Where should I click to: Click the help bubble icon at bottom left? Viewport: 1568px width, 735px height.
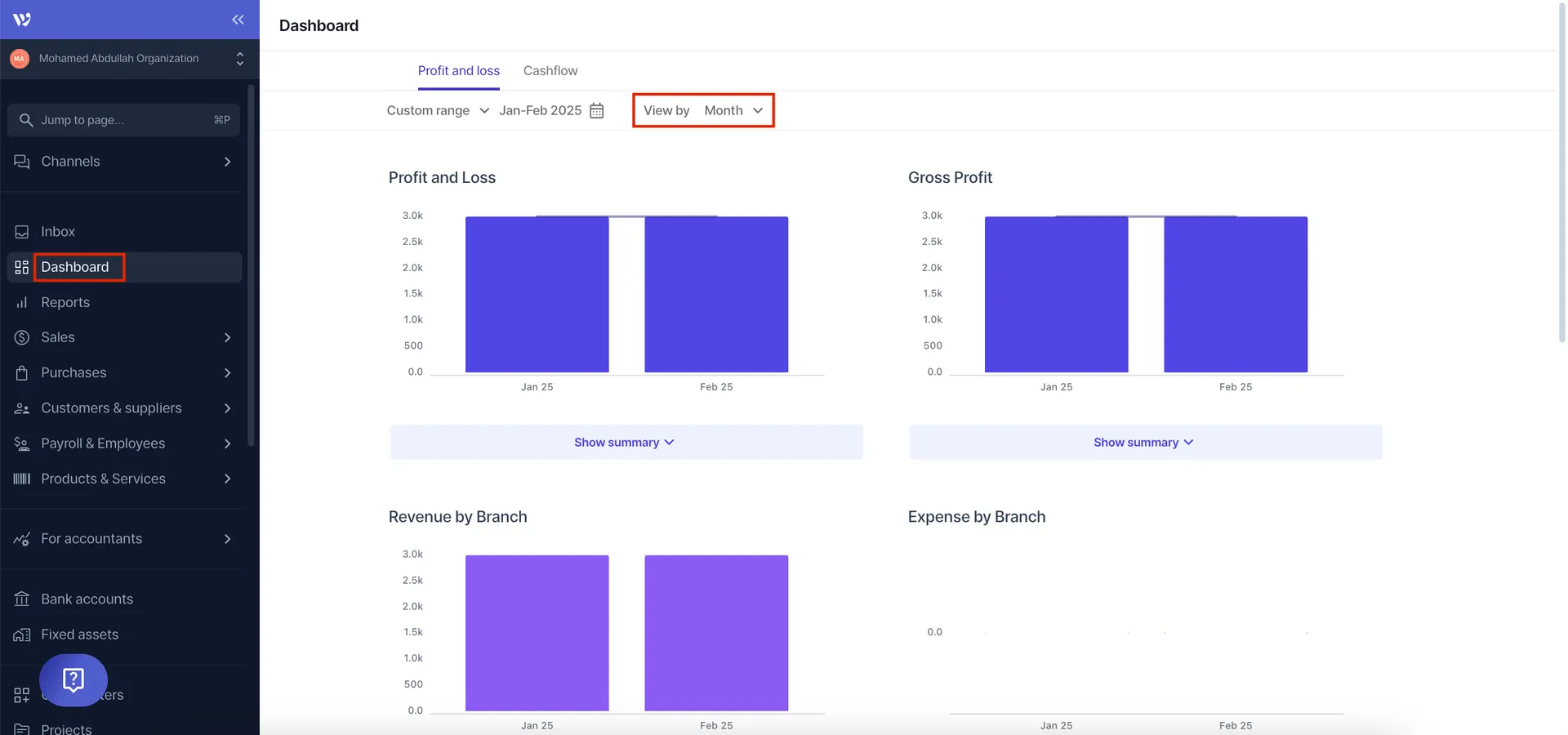coord(73,680)
